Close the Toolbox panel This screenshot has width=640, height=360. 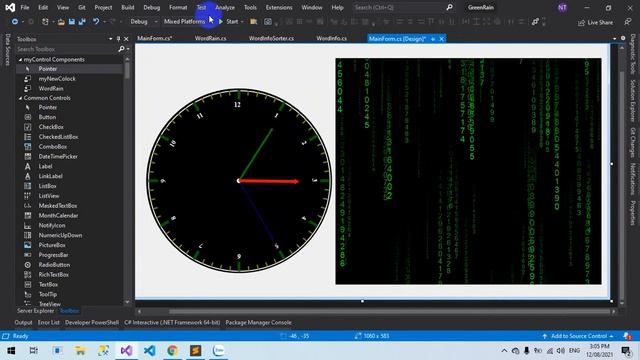126,39
